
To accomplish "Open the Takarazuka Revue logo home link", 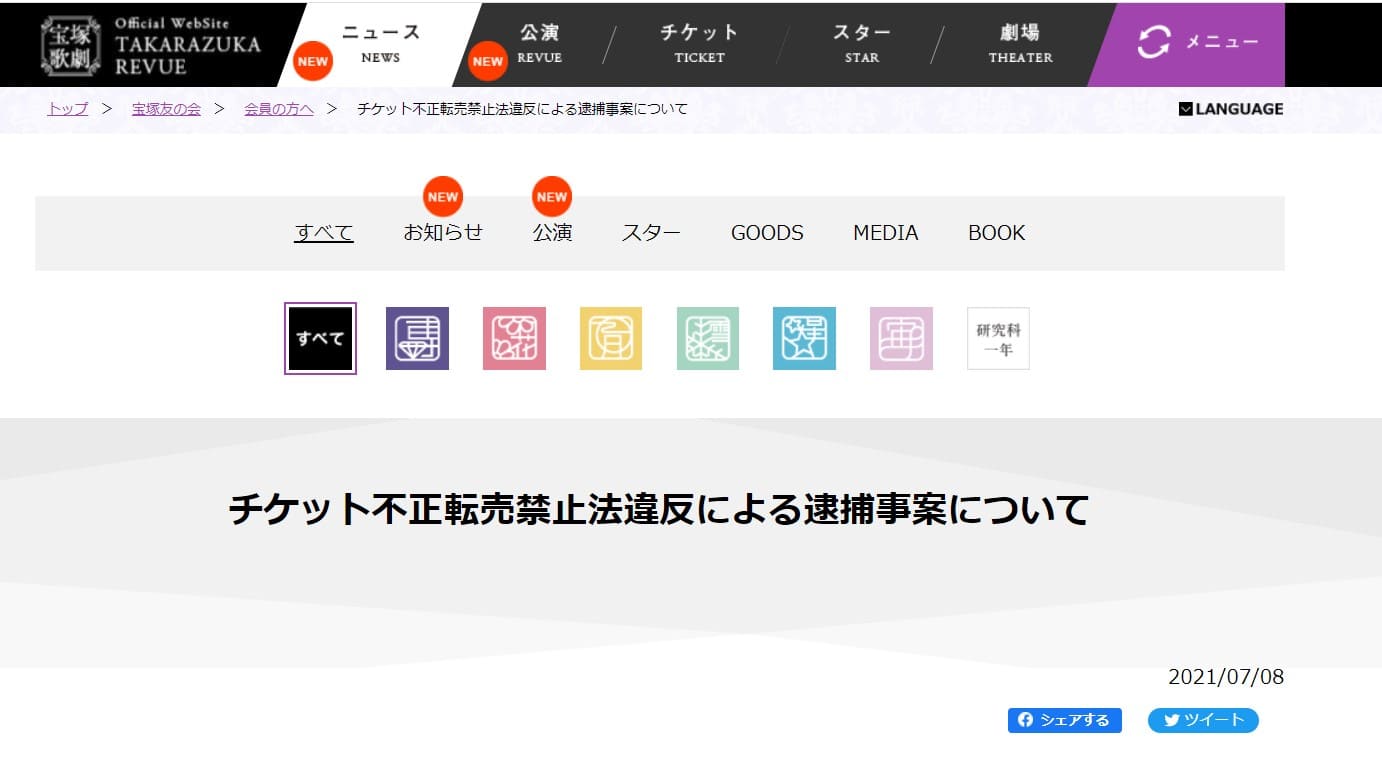I will [151, 46].
